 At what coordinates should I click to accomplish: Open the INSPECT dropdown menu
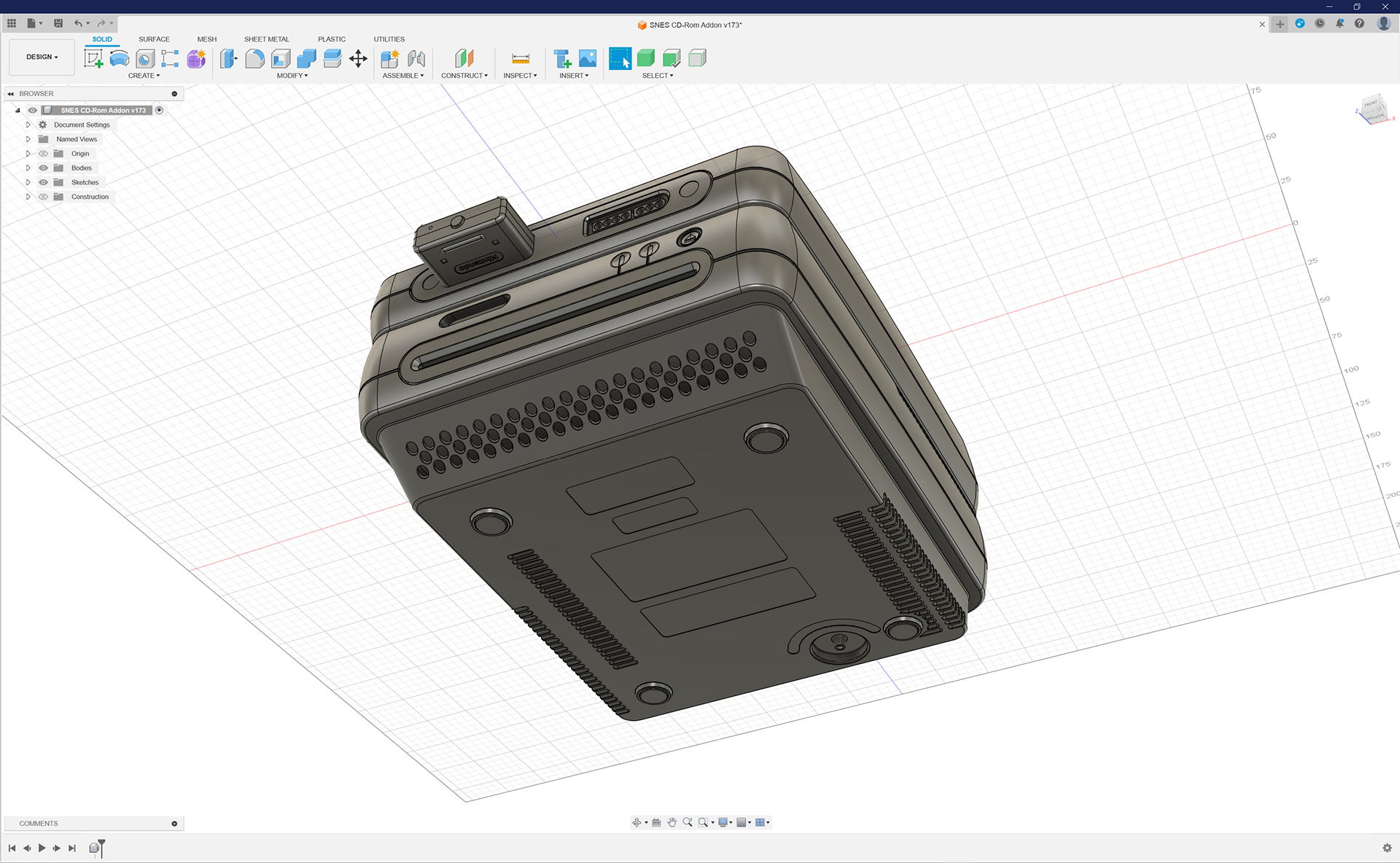(x=520, y=76)
